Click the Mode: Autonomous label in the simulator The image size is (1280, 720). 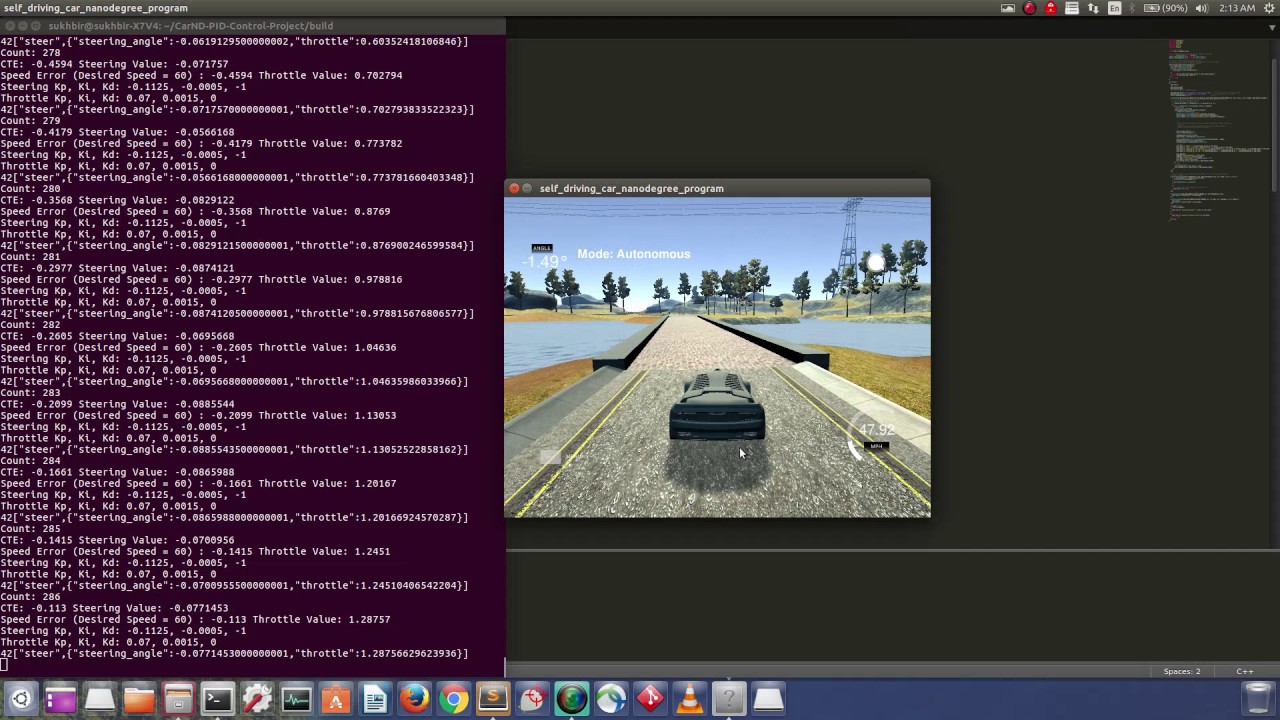[x=633, y=254]
